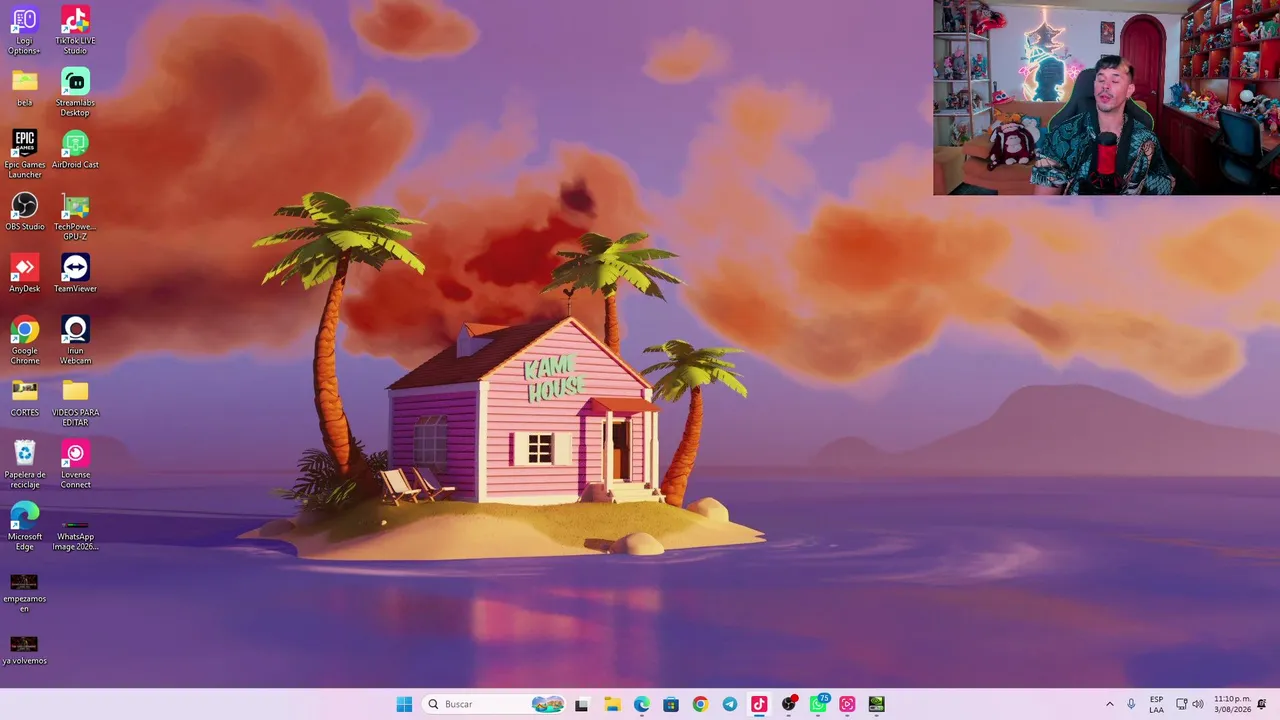Expand the hidden system tray icons

pyautogui.click(x=1109, y=704)
